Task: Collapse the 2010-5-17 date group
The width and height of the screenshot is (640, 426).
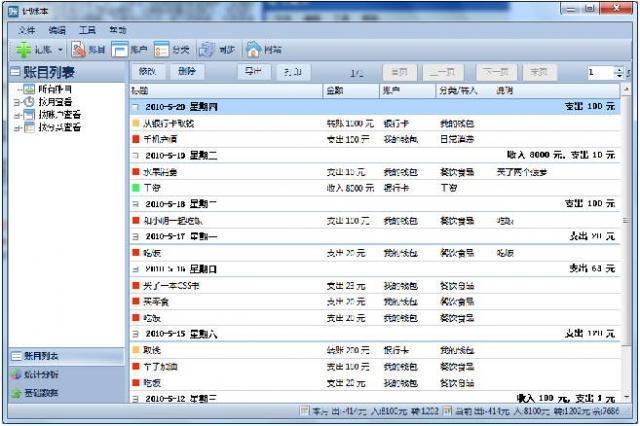Action: point(136,237)
